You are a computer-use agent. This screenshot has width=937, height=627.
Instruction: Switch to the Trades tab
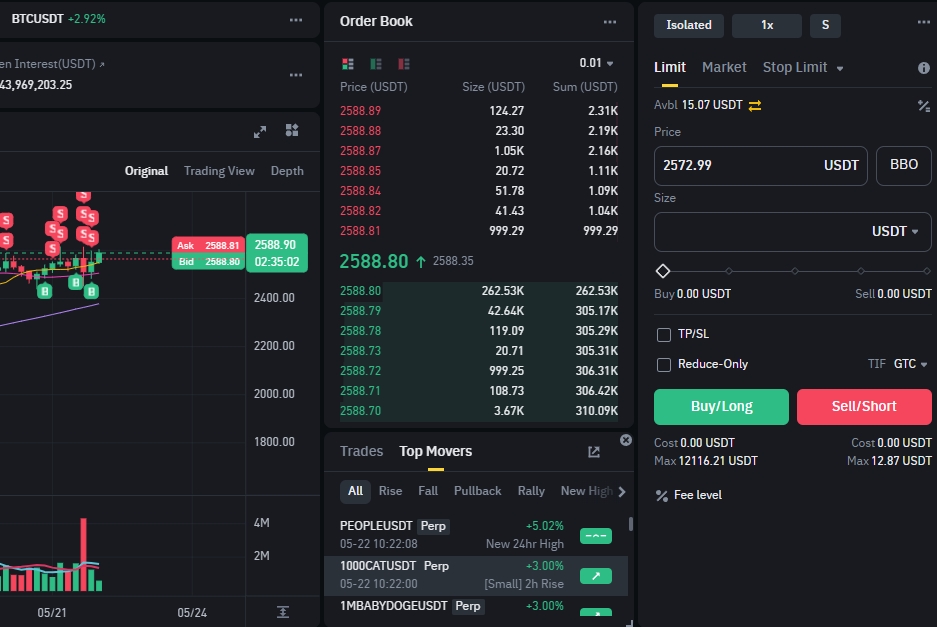click(361, 451)
